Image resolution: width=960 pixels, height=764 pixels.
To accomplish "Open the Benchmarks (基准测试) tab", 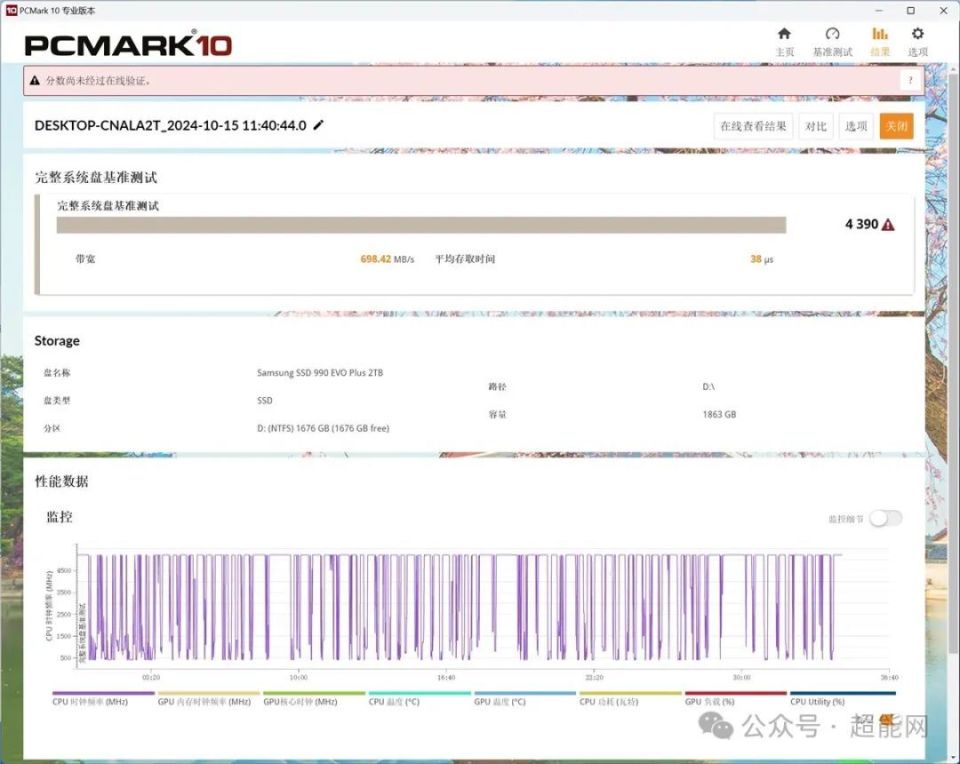I will 832,42.
